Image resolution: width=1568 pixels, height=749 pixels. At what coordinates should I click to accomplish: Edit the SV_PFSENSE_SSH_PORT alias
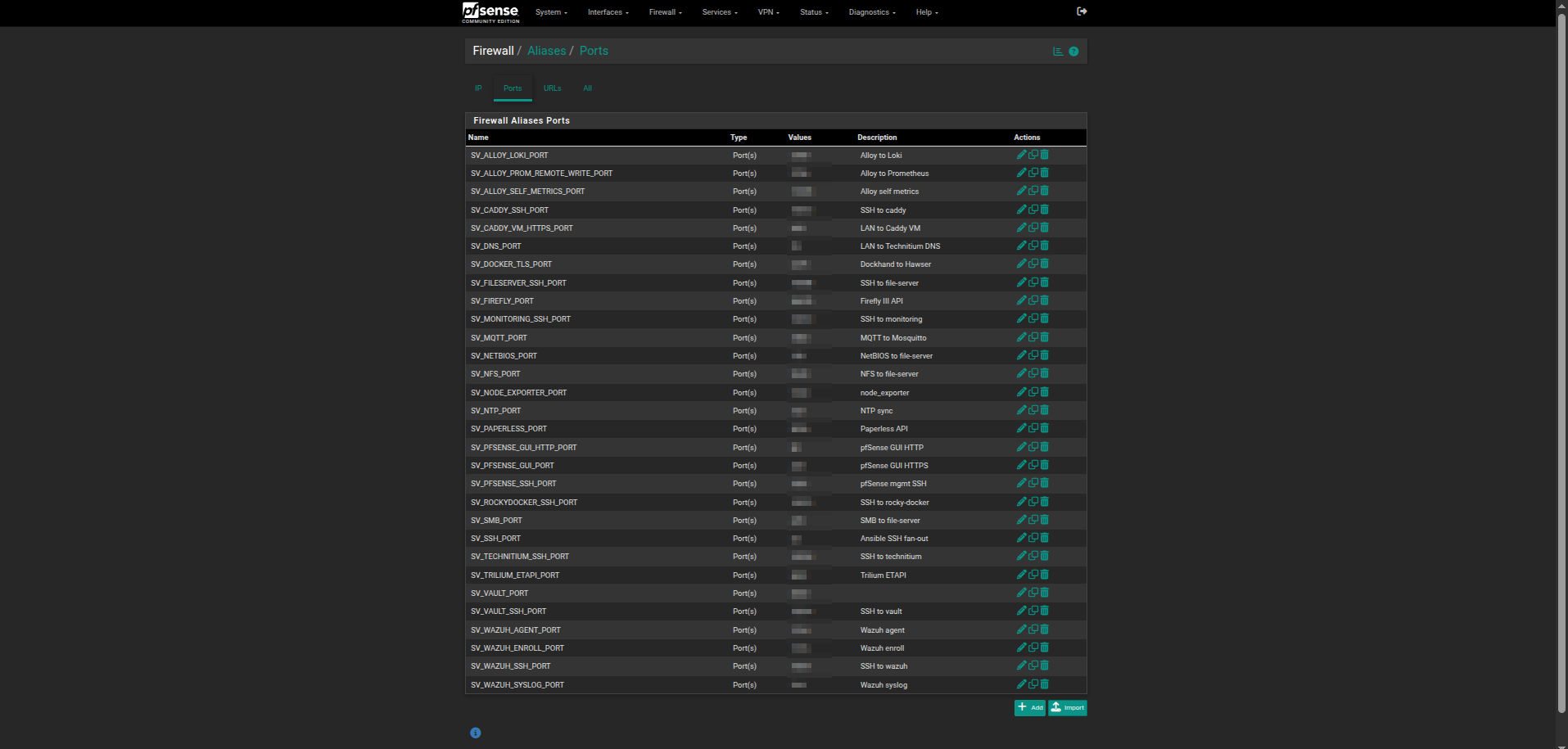click(x=1021, y=483)
